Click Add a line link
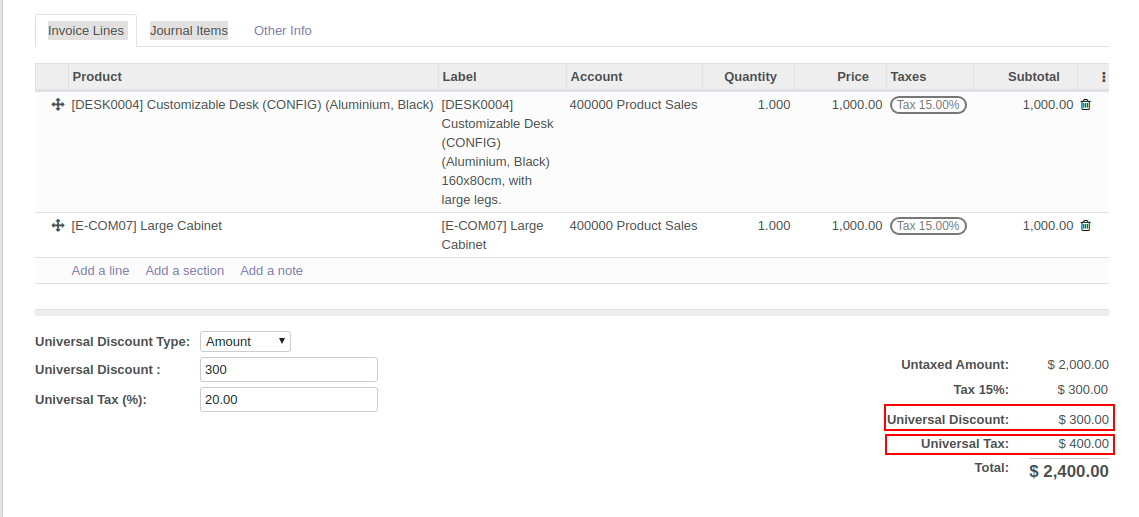Image resolution: width=1139 pixels, height=517 pixels. [100, 271]
